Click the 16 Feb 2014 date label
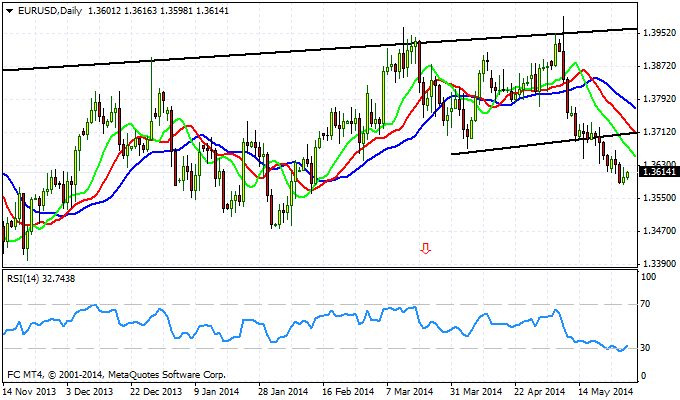 [x=348, y=391]
